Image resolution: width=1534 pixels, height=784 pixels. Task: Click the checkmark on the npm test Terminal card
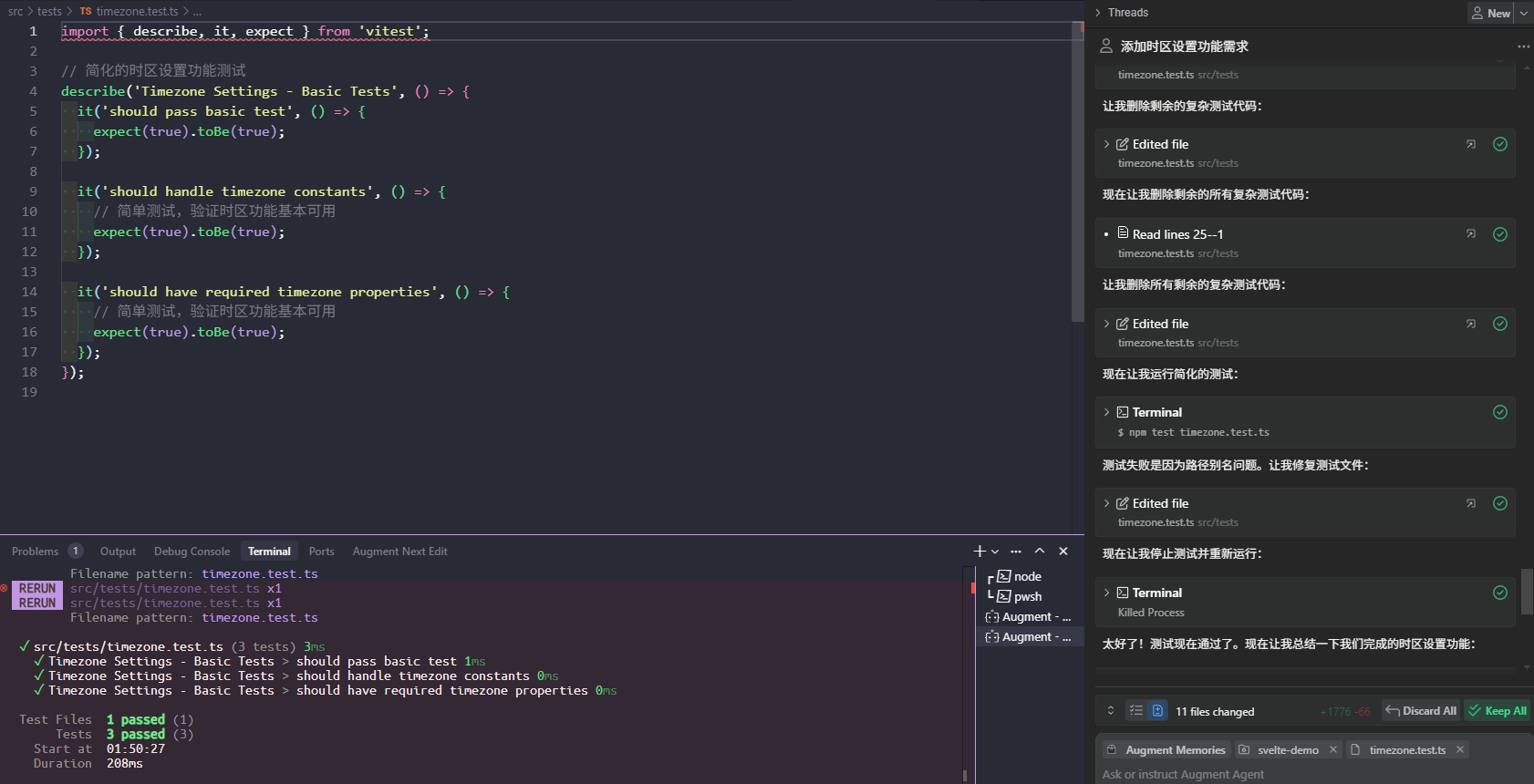[1500, 412]
